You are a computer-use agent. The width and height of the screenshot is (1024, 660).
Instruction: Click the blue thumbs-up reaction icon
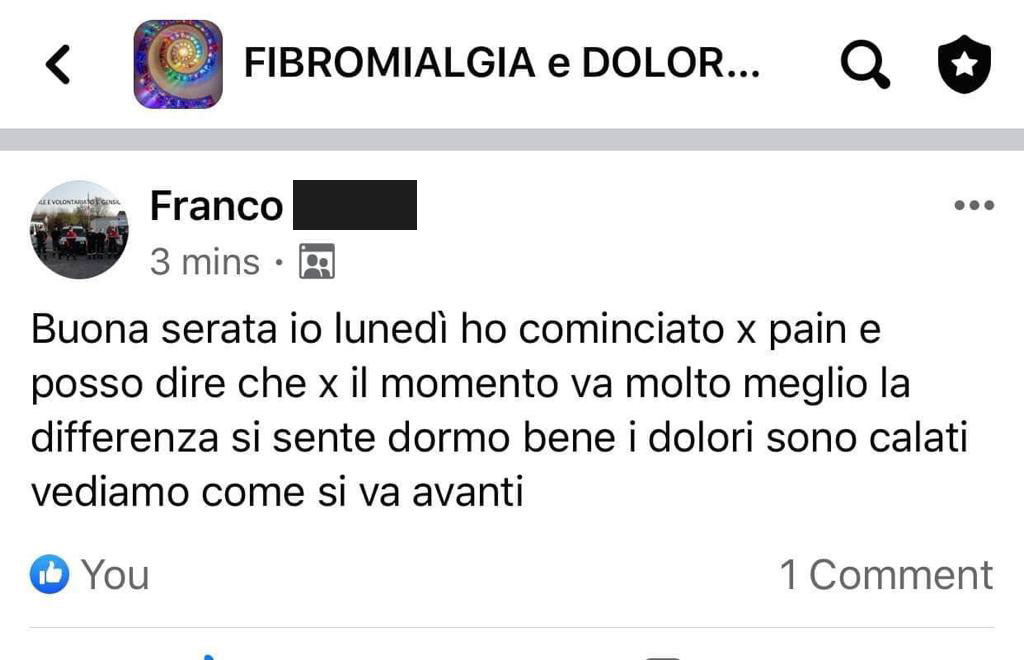(50, 574)
